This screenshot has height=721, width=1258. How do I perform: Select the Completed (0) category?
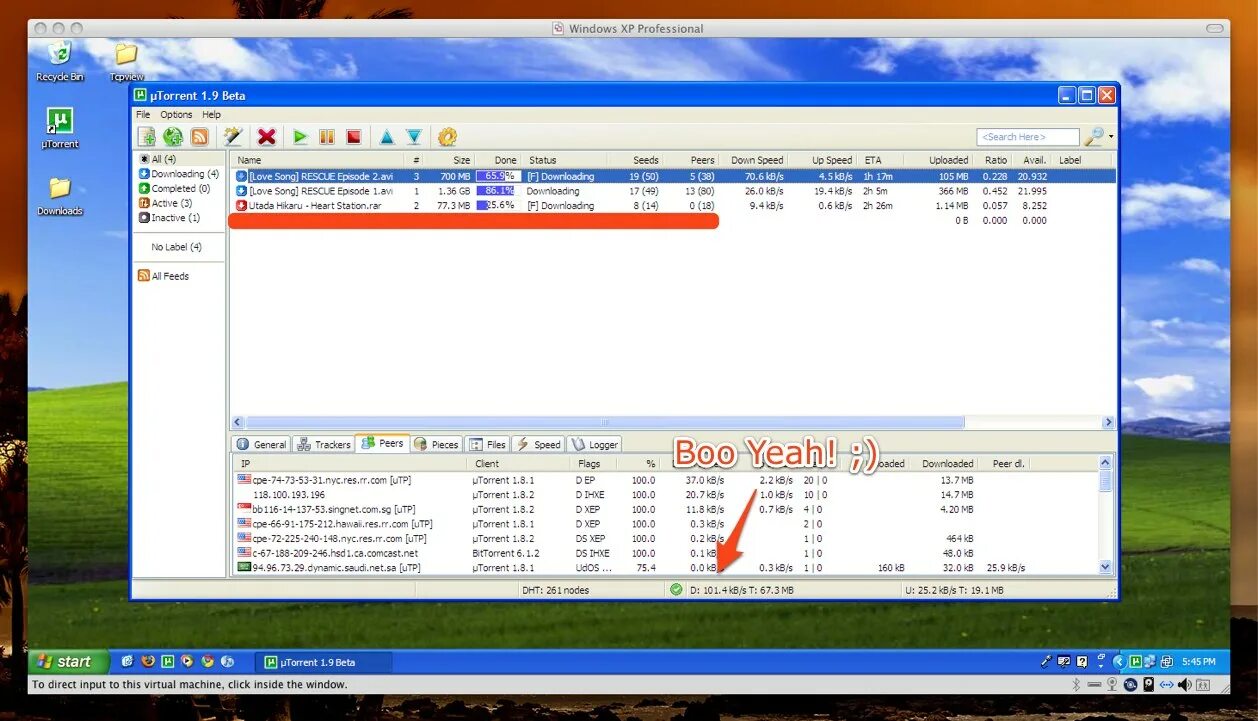click(174, 188)
